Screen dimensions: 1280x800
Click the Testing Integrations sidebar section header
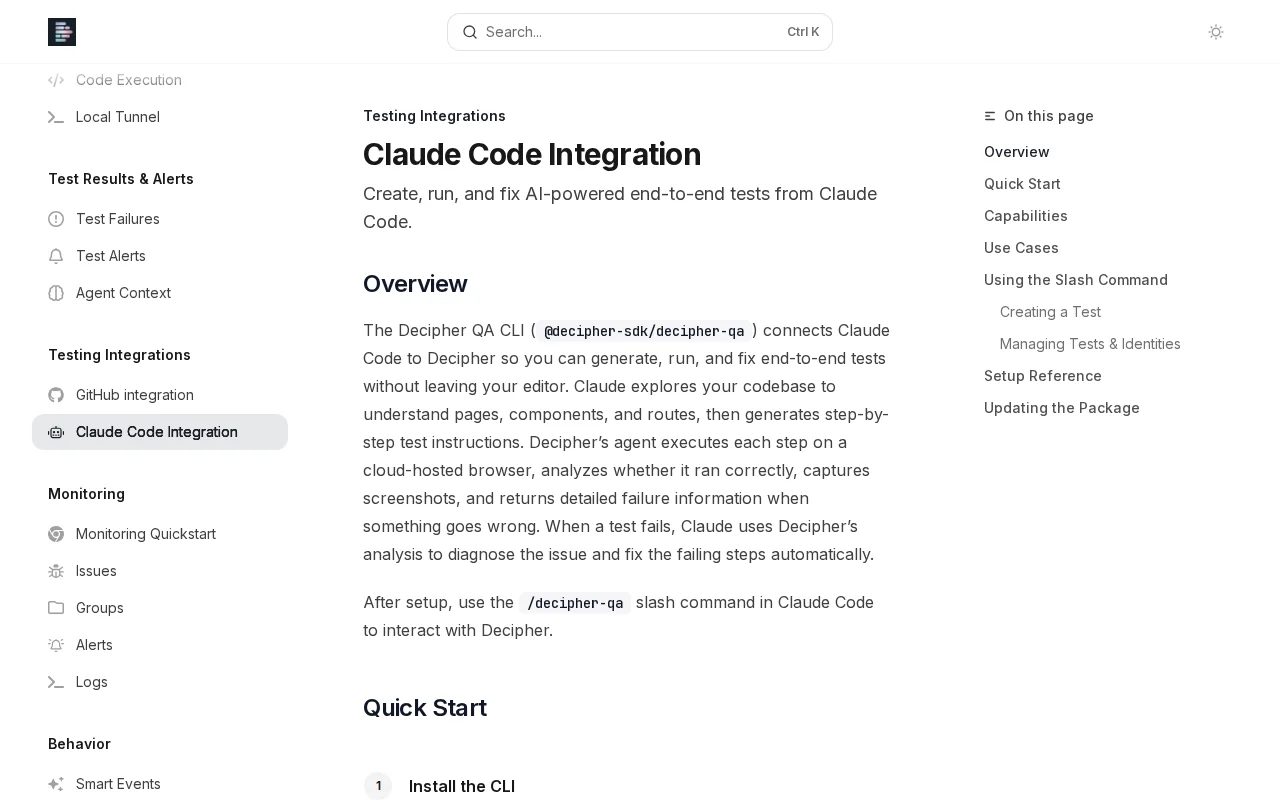pyautogui.click(x=119, y=355)
